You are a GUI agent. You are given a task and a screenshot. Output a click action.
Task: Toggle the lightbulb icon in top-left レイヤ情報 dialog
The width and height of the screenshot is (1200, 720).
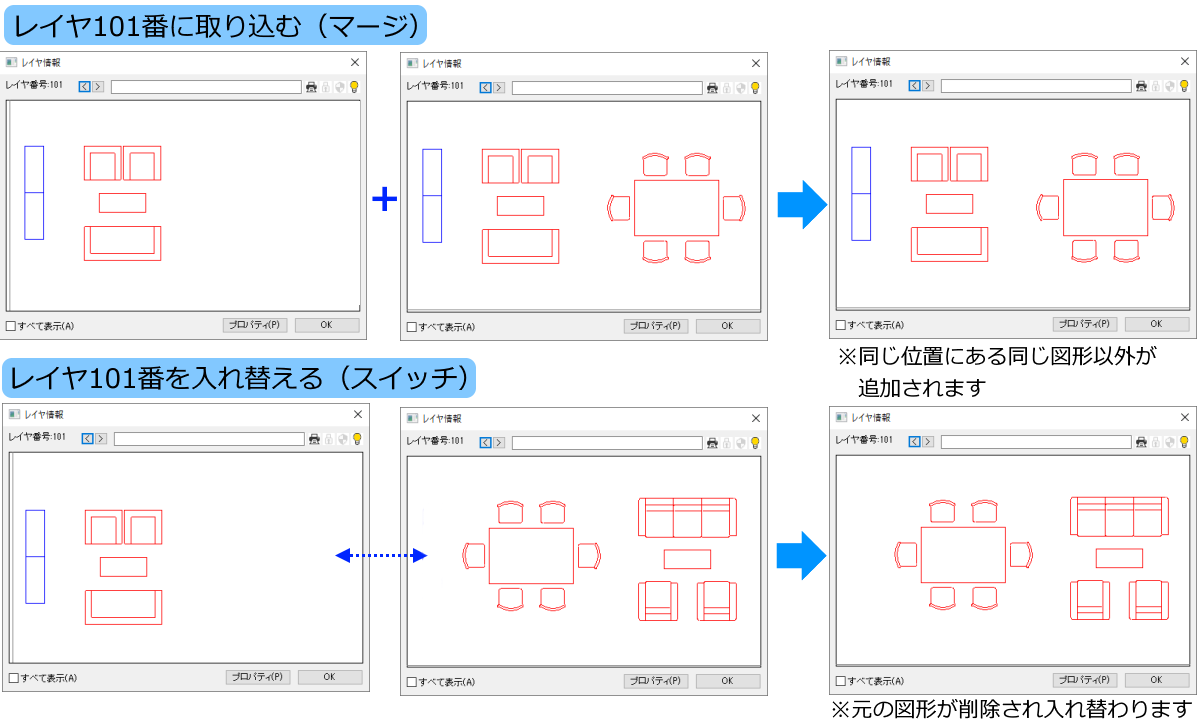[x=354, y=87]
